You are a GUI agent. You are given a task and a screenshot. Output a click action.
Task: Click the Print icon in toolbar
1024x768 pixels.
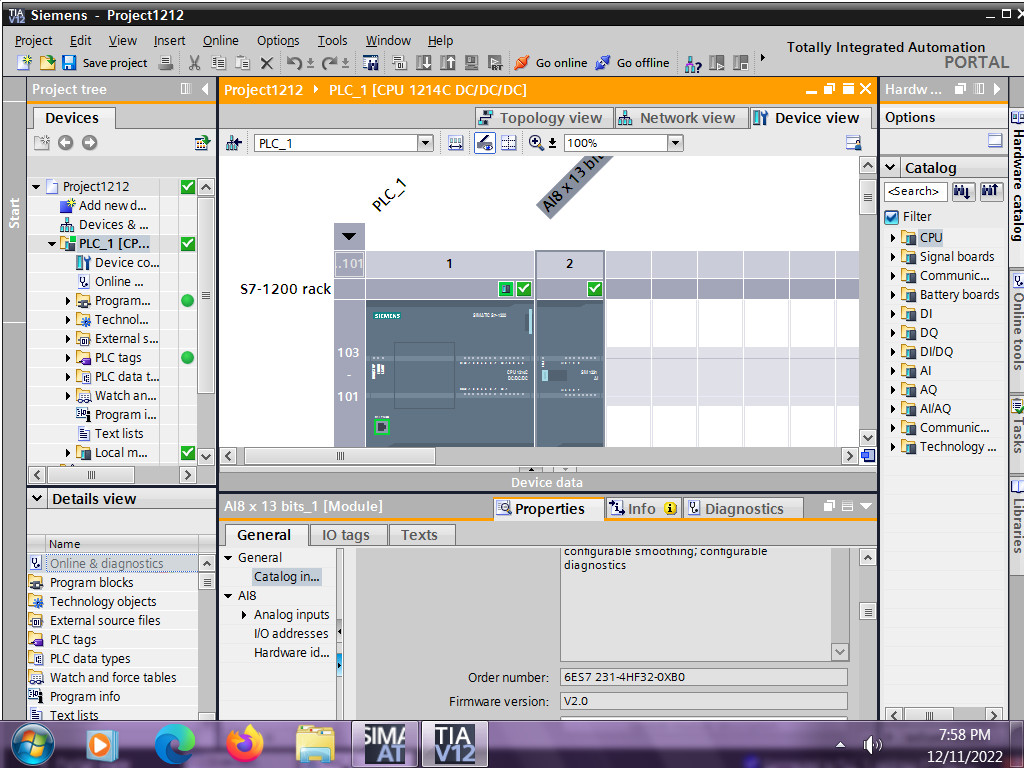167,63
